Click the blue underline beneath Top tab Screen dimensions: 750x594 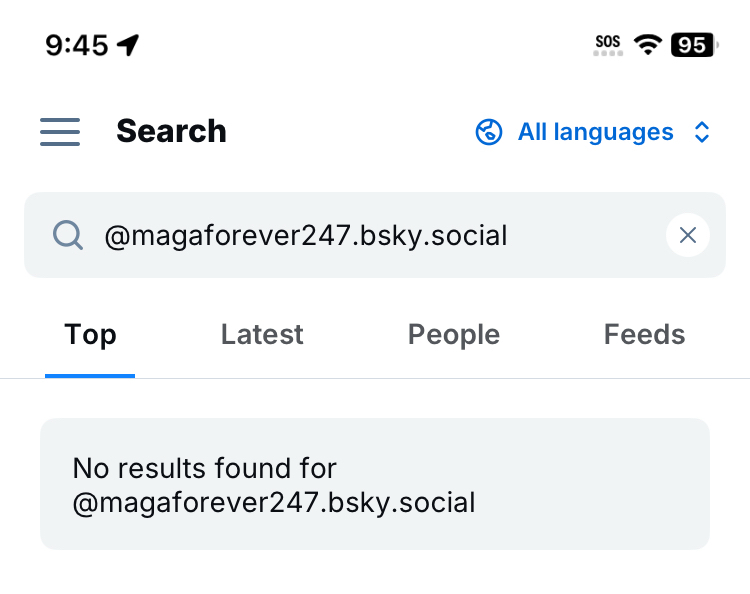pyautogui.click(x=90, y=375)
